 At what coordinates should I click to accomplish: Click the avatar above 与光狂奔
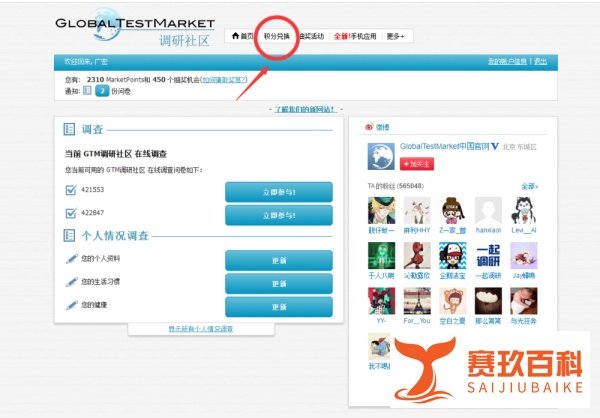coord(524,301)
